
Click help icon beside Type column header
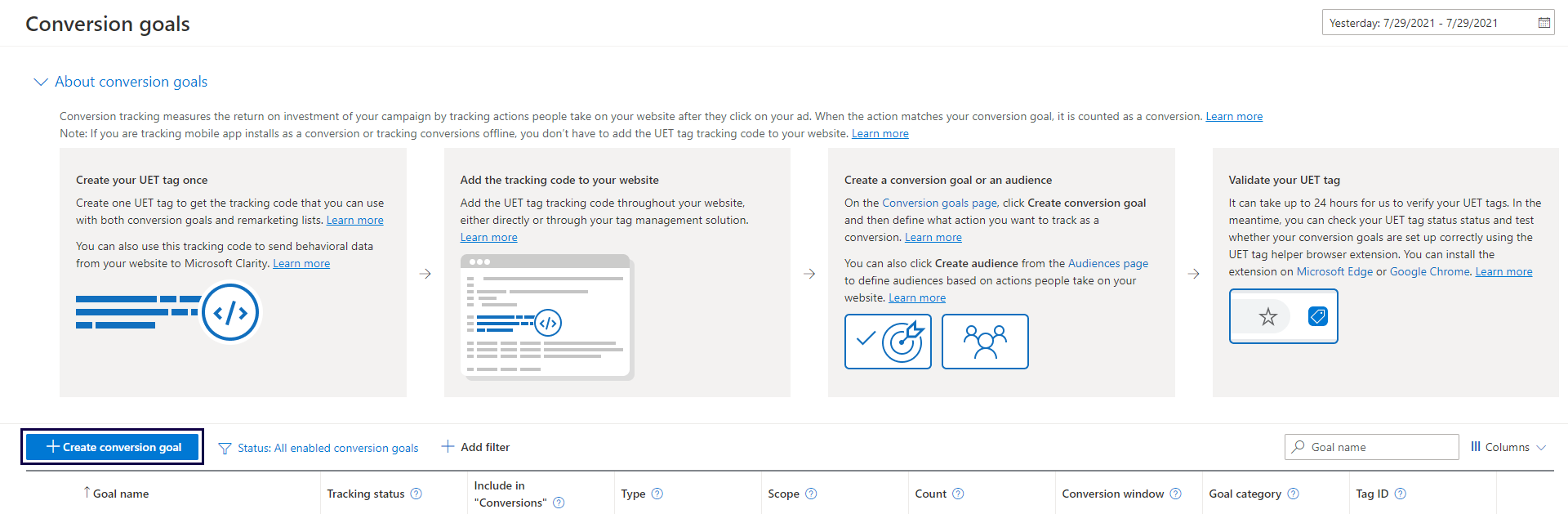tap(657, 494)
